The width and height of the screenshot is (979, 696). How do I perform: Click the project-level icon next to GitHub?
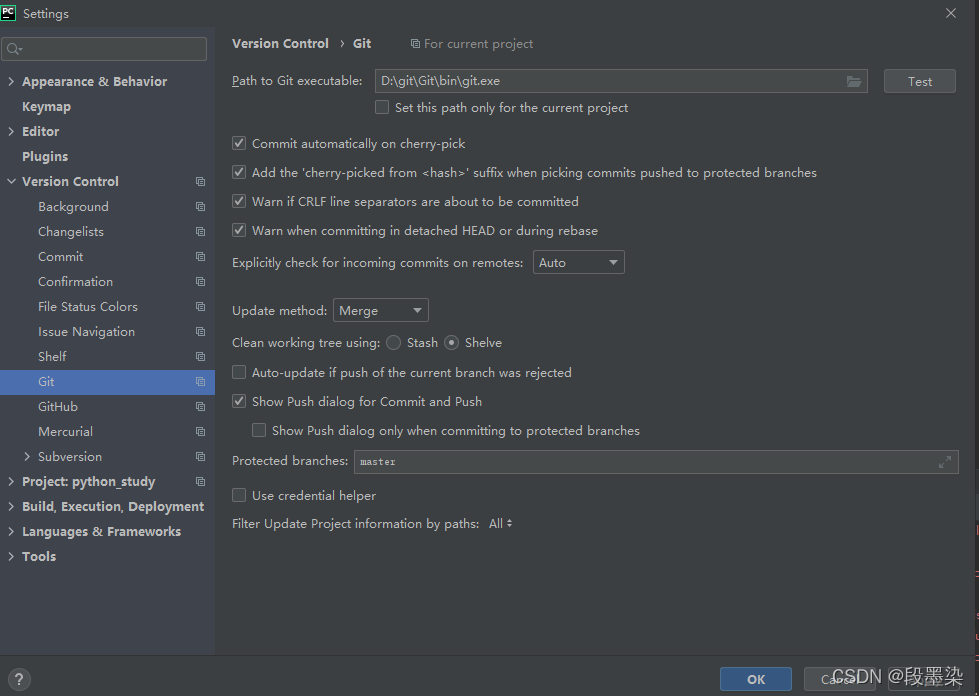click(x=200, y=406)
